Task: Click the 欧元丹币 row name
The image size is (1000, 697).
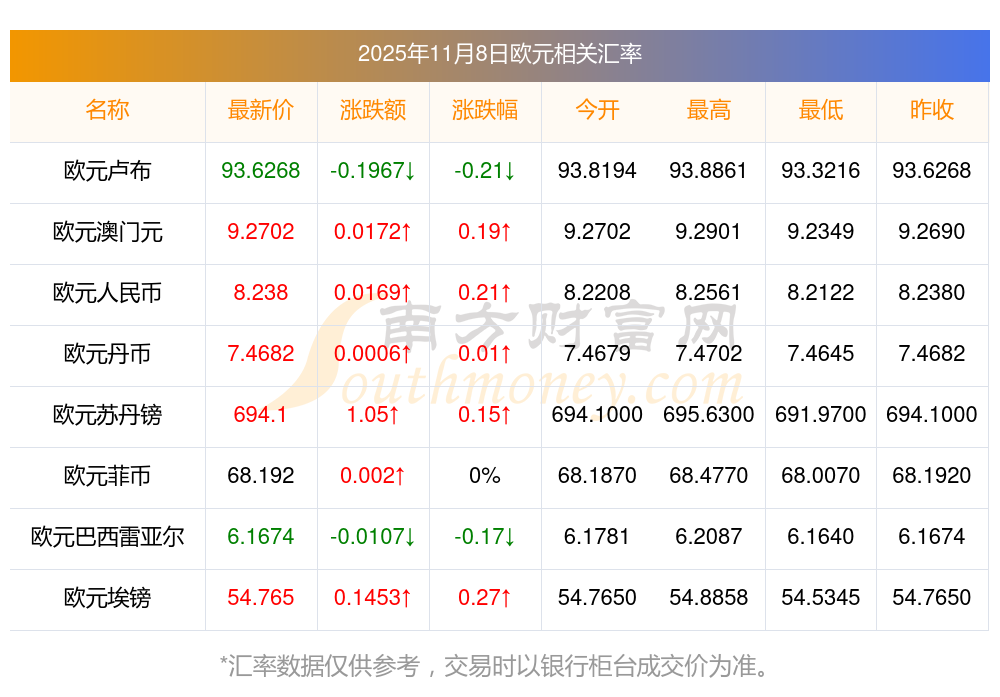Action: (107, 354)
